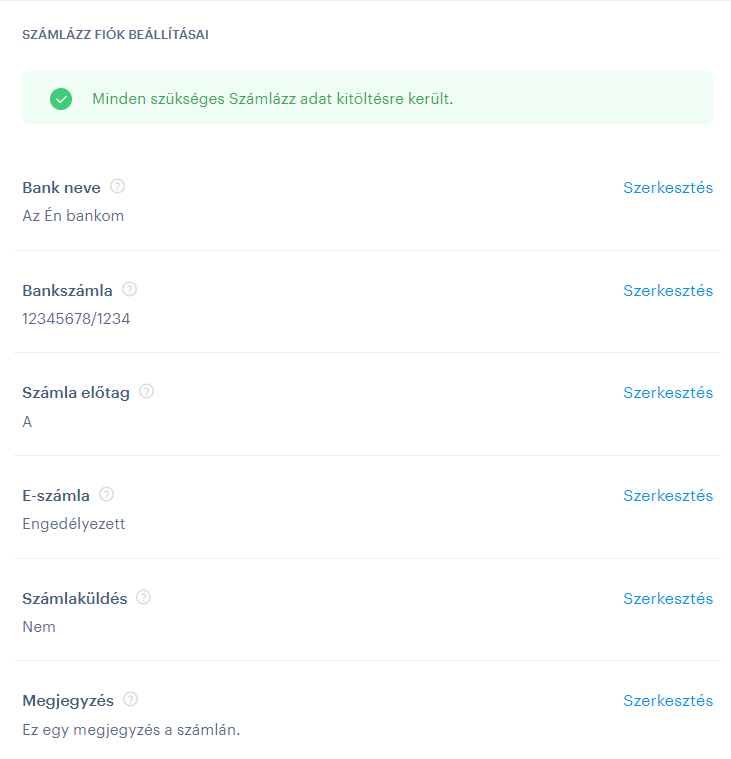Click the green confirmation banner message

pos(273,99)
